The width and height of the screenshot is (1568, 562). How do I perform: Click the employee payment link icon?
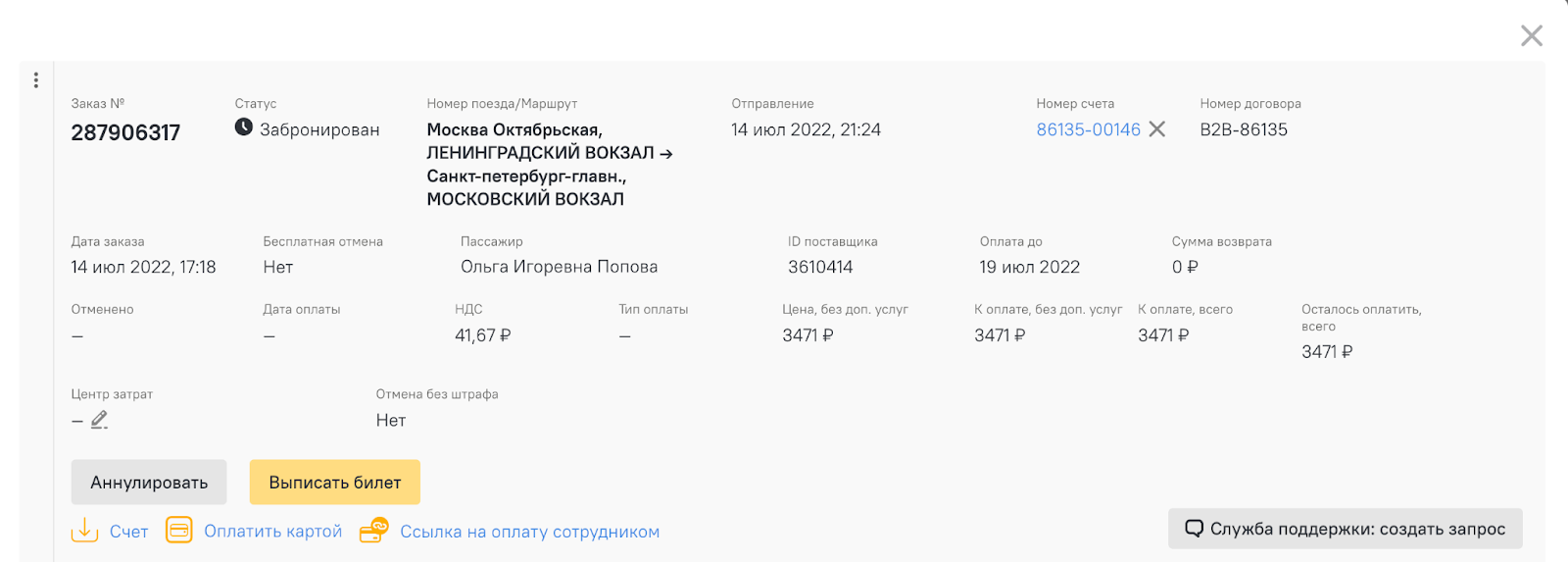[374, 531]
